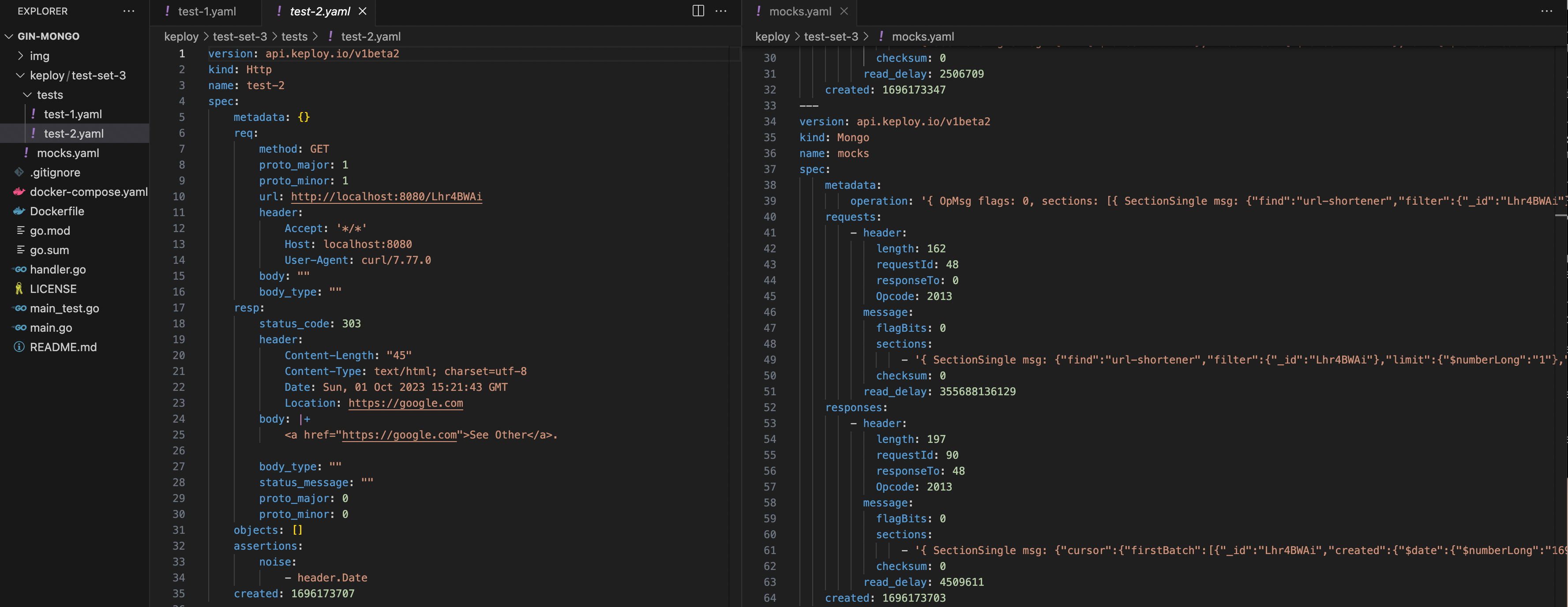Image resolution: width=1568 pixels, height=607 pixels.
Task: Click the read_delay value 355688136129
Action: click(x=978, y=391)
